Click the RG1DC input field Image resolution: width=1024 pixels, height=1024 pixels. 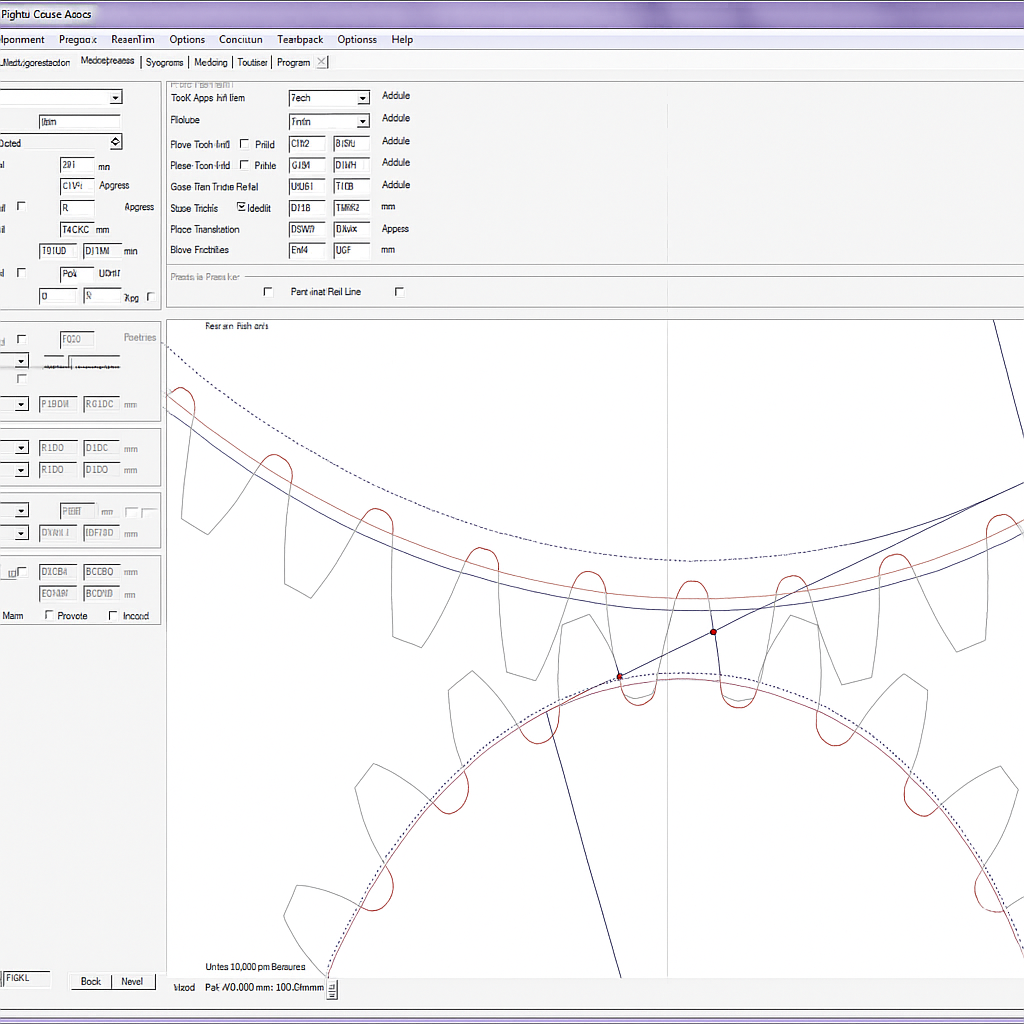(x=101, y=404)
